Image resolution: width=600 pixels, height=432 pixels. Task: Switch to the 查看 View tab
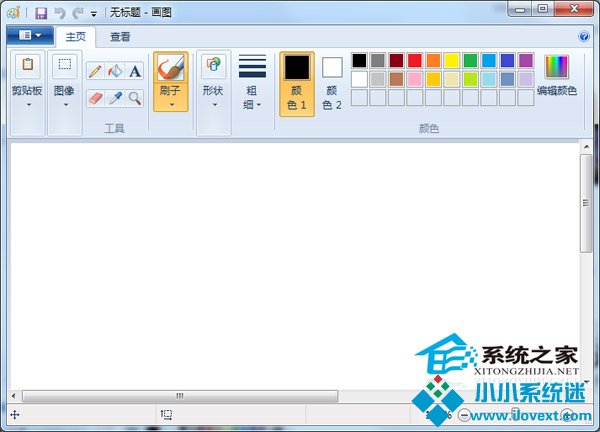pyautogui.click(x=120, y=37)
